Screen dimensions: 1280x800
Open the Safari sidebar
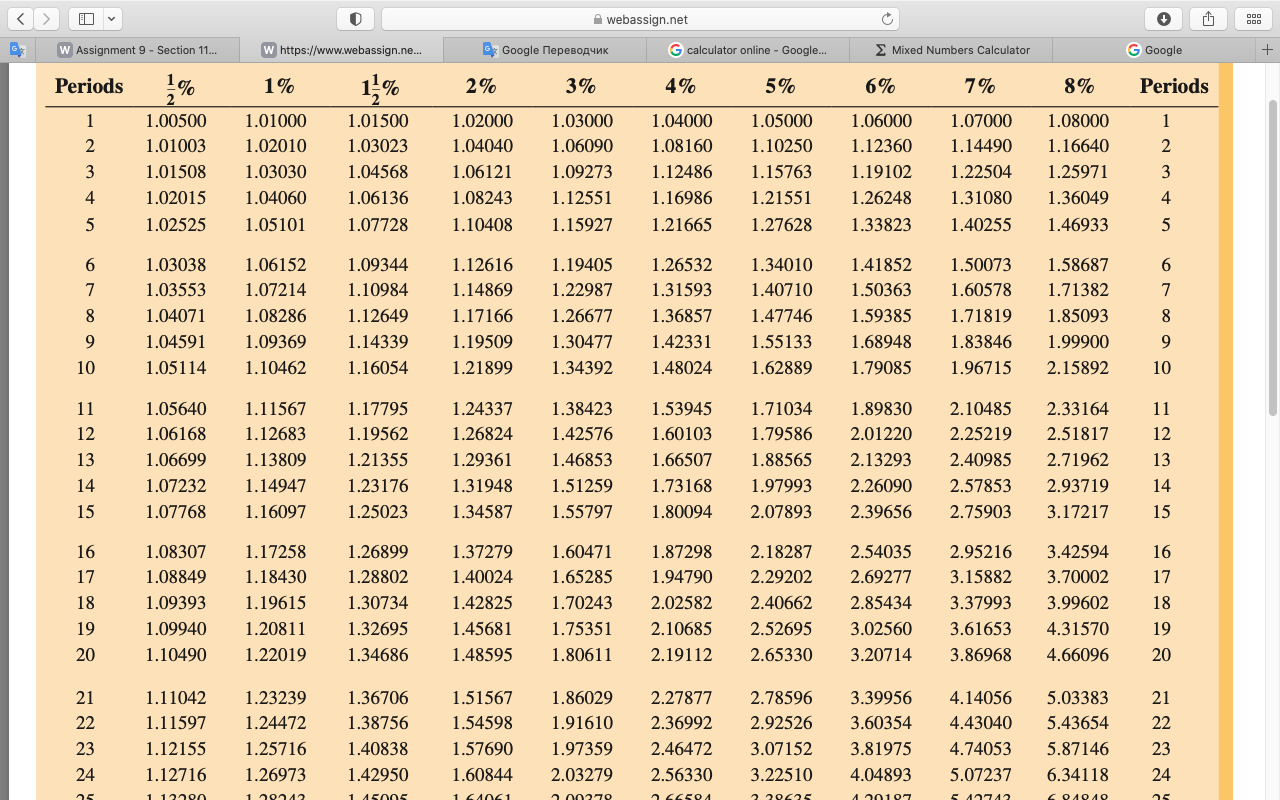tap(85, 18)
